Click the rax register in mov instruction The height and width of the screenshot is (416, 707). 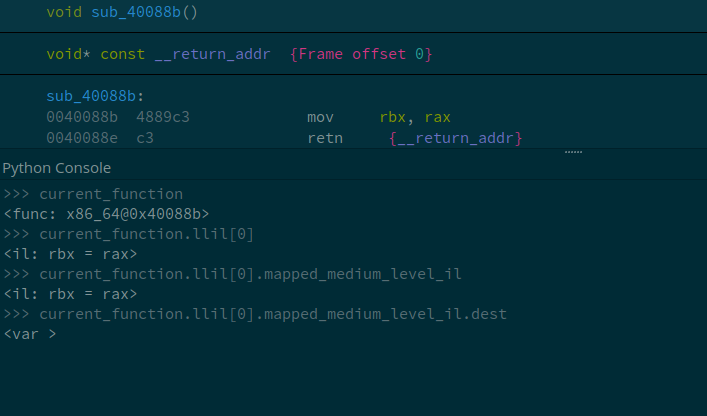[437, 118]
